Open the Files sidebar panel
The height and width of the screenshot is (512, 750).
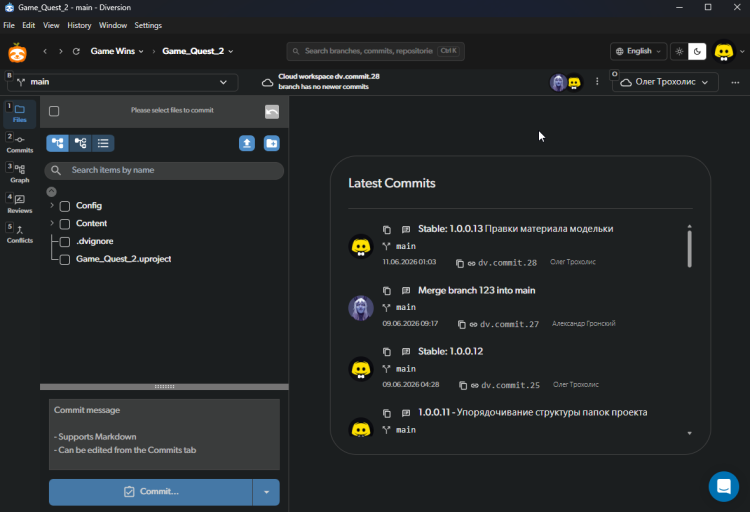(x=20, y=114)
